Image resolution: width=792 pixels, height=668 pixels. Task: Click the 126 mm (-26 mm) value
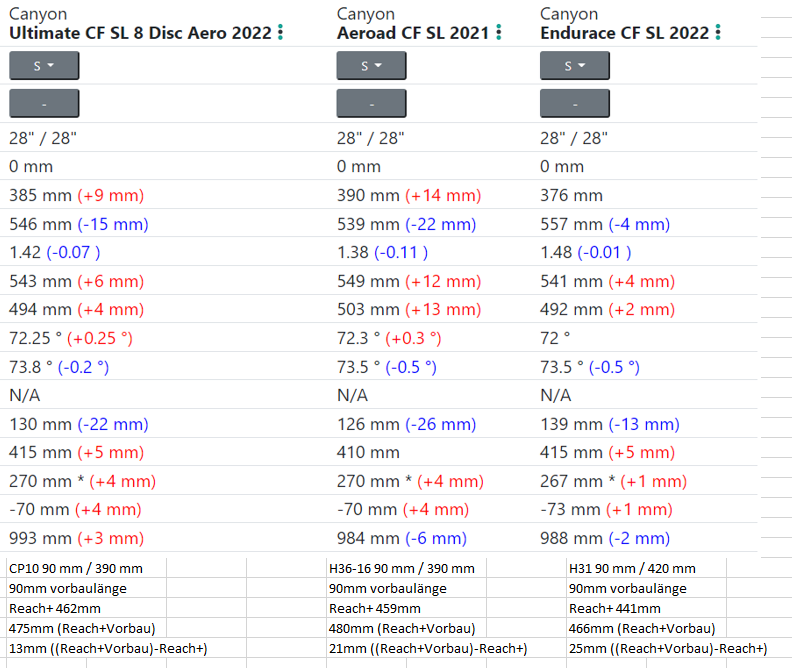tap(407, 424)
